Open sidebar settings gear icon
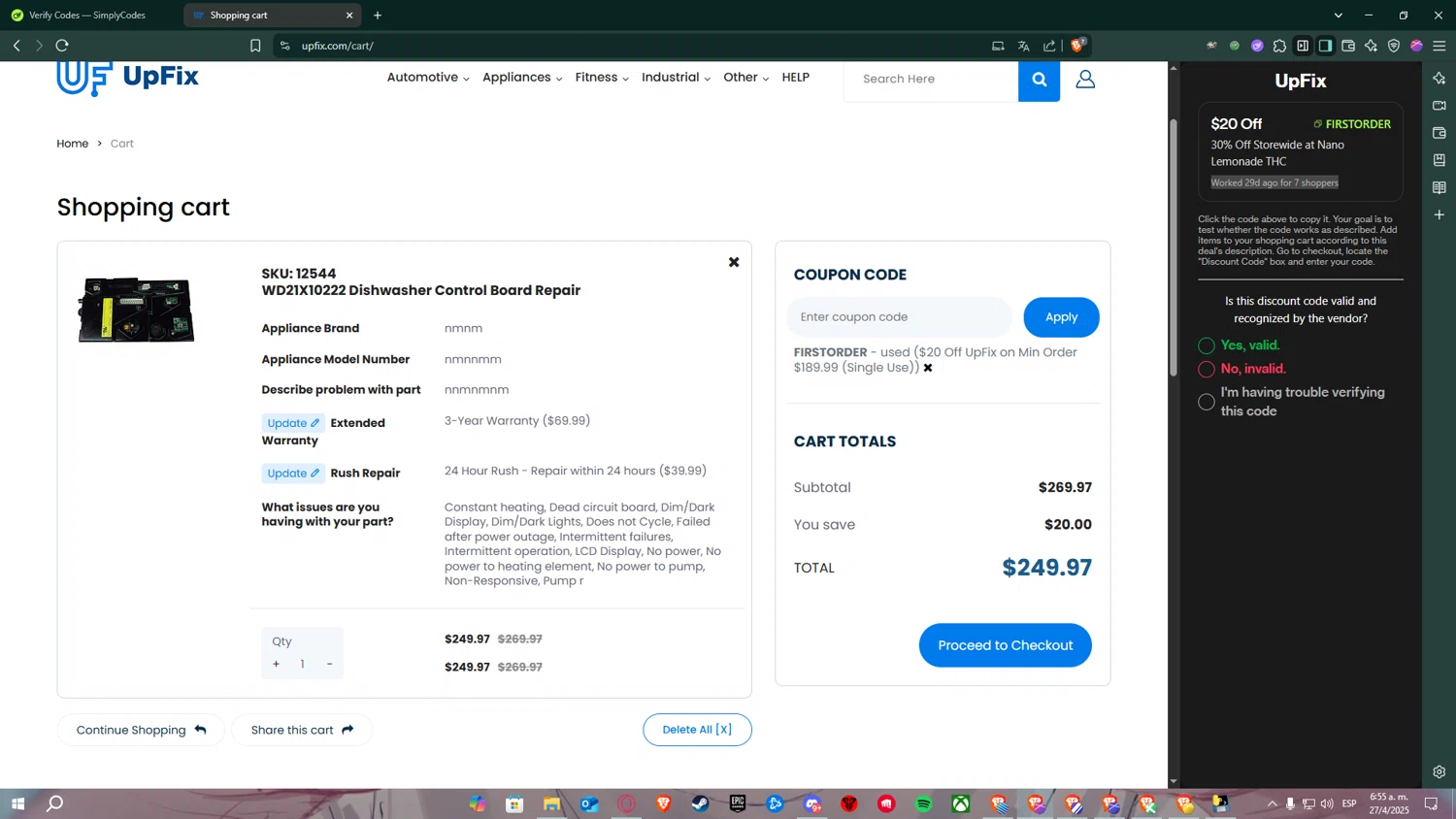Screen dimensions: 1456x819 tap(1439, 772)
